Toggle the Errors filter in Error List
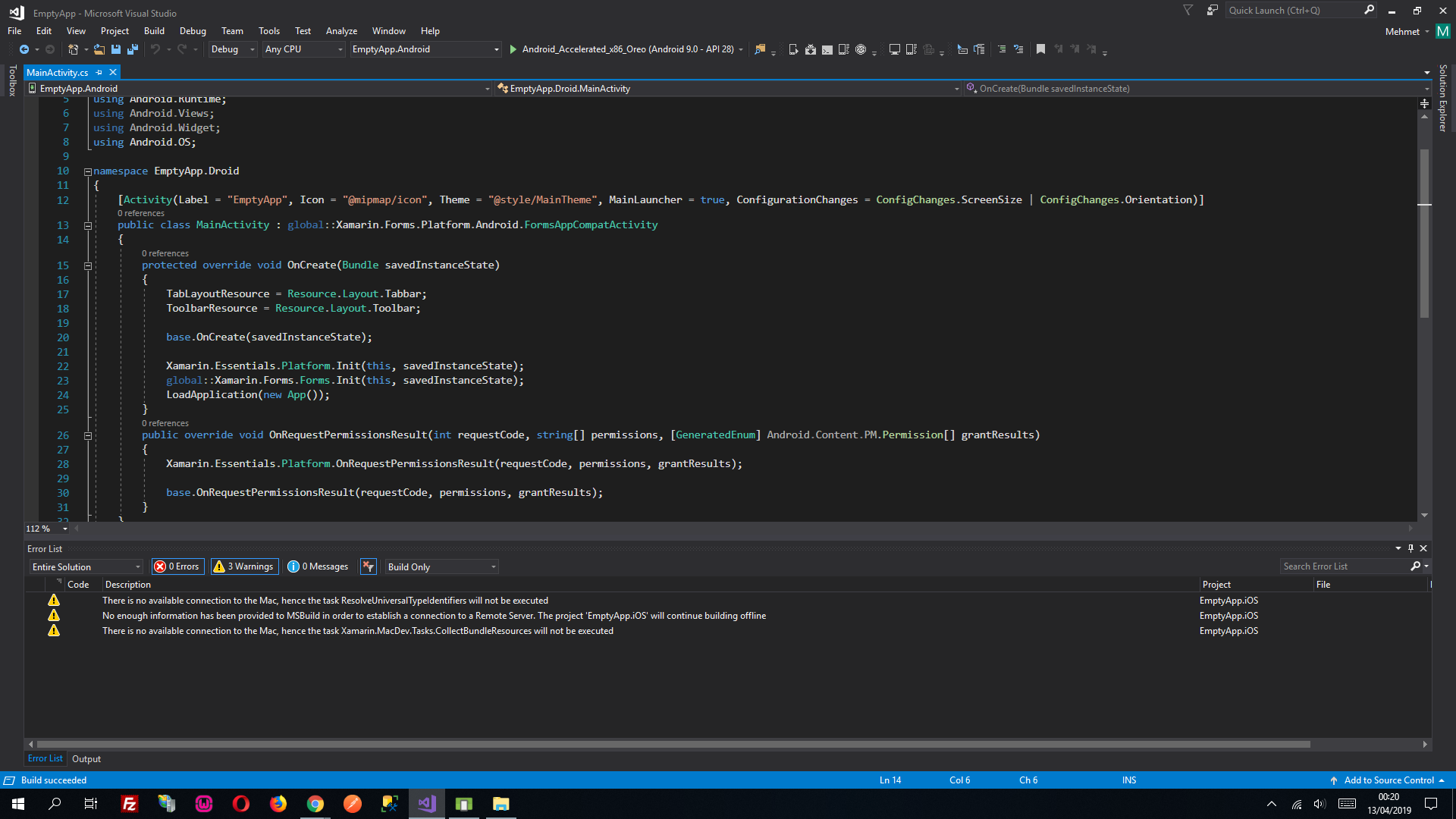Image resolution: width=1456 pixels, height=819 pixels. (177, 566)
